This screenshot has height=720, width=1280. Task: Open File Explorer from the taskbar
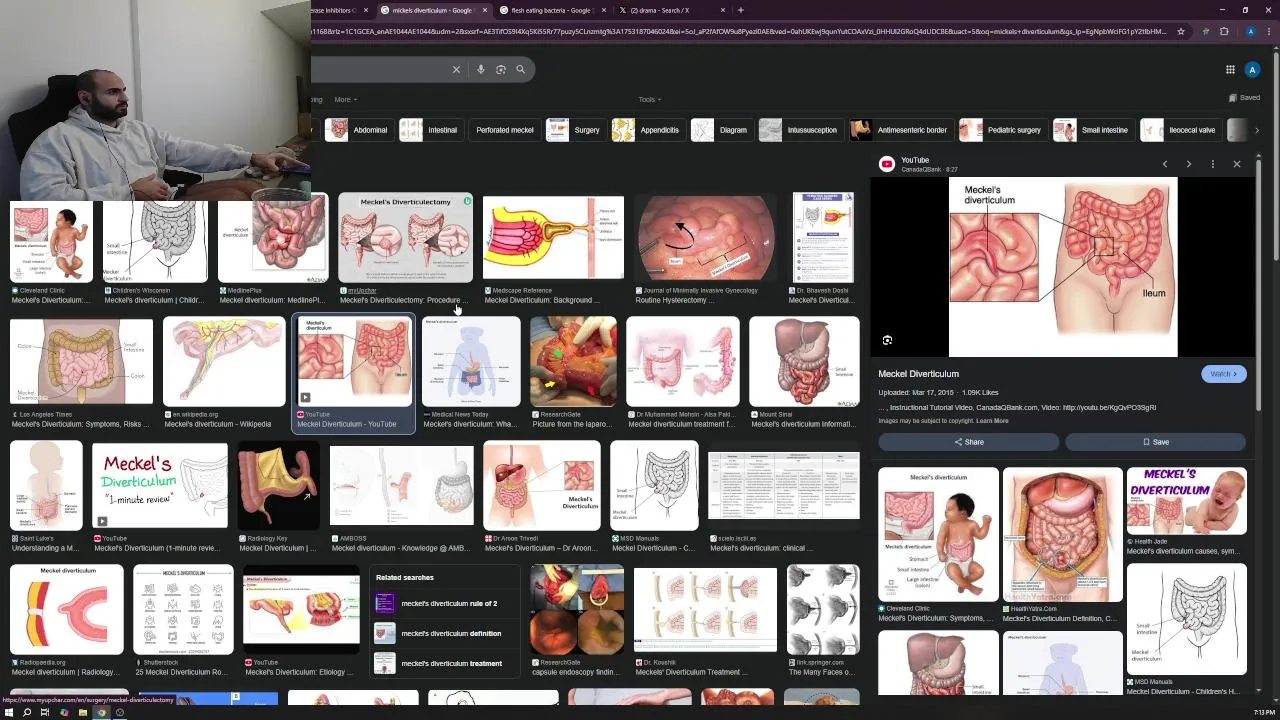[x=82, y=712]
